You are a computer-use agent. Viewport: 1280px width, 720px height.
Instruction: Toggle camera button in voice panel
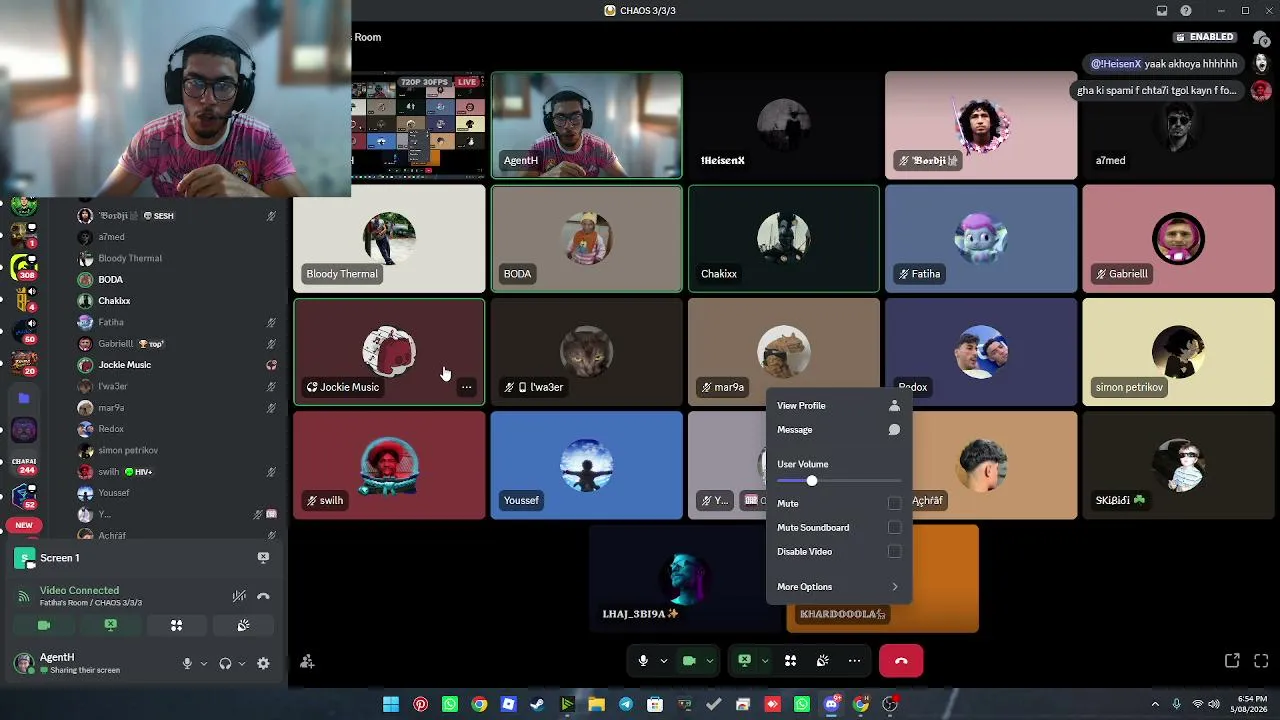coord(44,625)
